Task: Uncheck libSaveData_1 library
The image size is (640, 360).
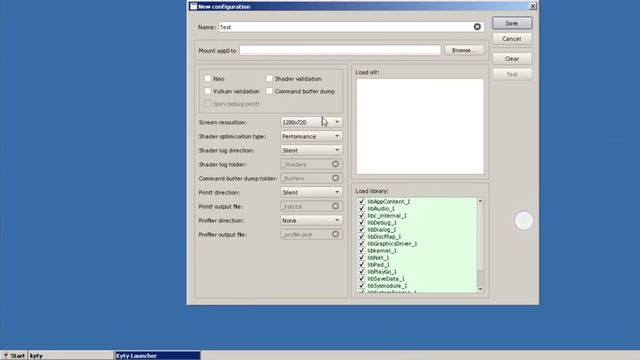Action: pyautogui.click(x=361, y=279)
